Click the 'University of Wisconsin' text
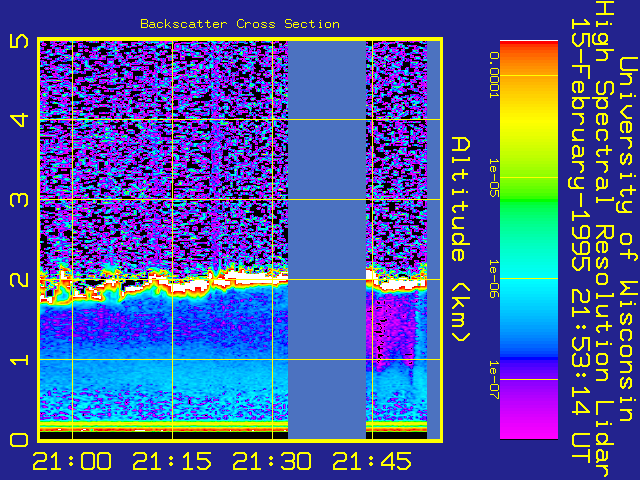Image resolution: width=640 pixels, height=480 pixels. click(628, 240)
